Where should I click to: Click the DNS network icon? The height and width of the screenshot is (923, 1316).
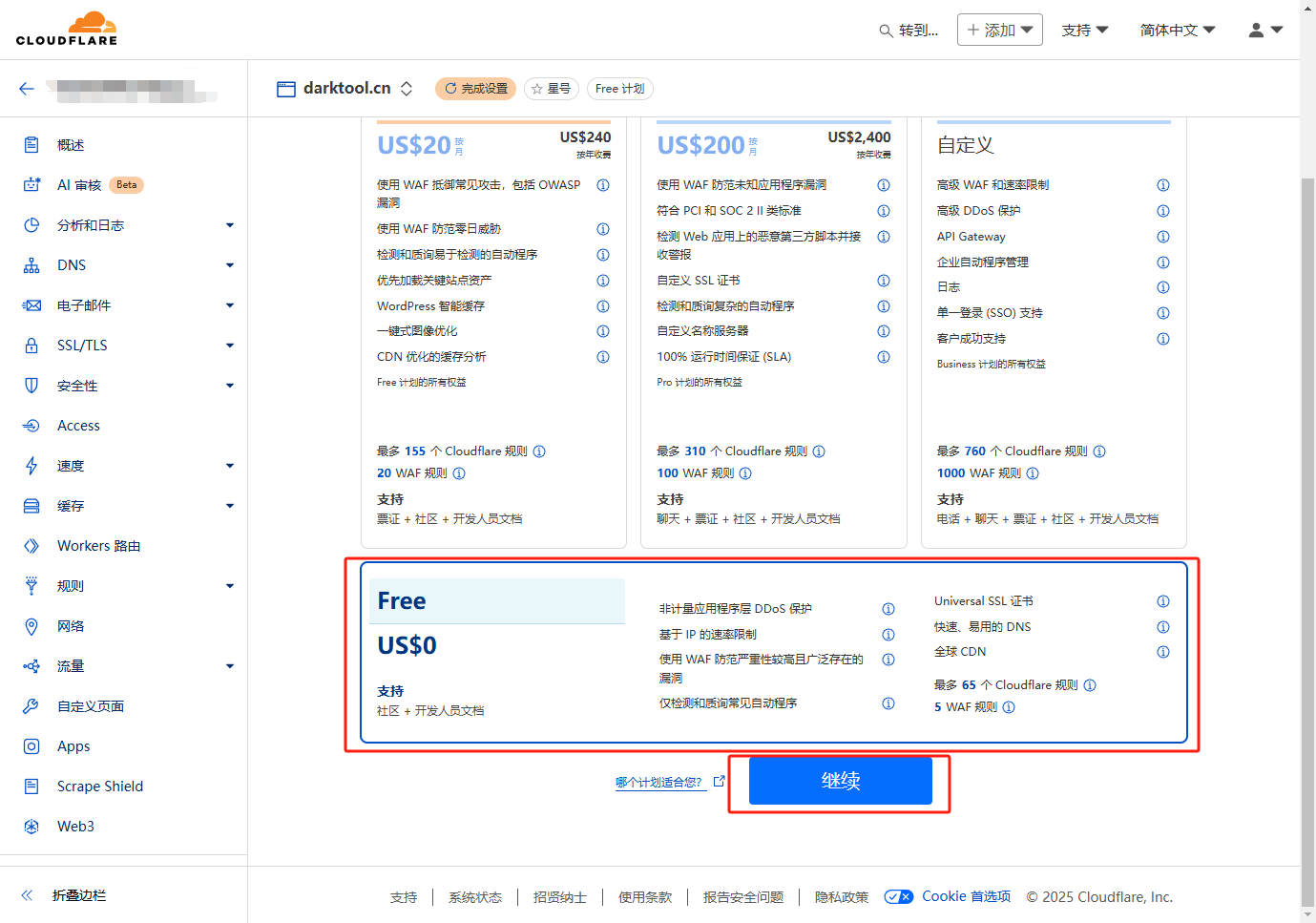31,265
